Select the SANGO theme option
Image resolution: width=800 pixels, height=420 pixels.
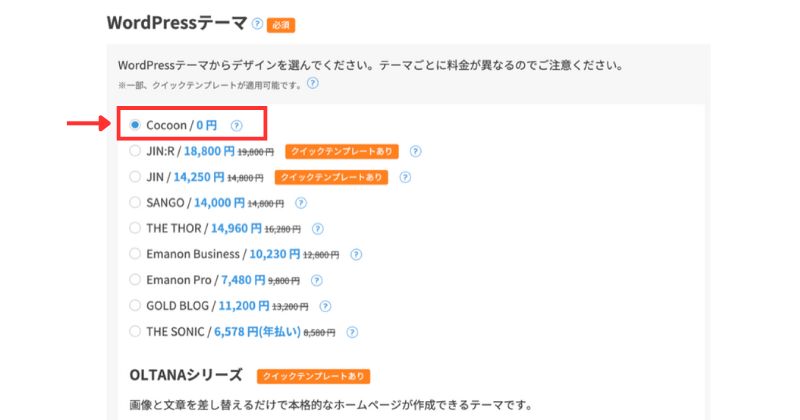pyautogui.click(x=135, y=203)
